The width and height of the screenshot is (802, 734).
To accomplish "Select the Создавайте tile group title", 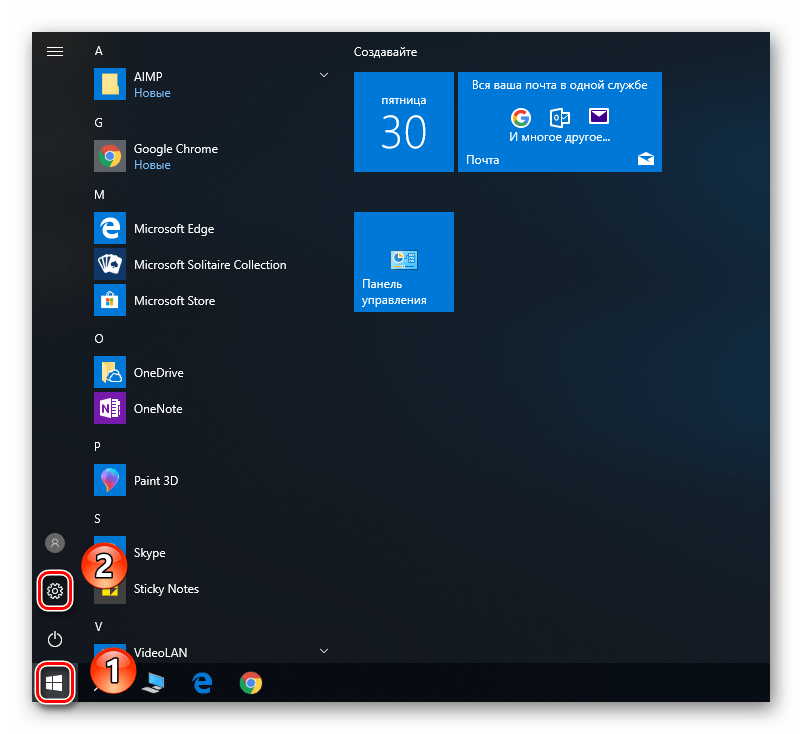I will 385,52.
